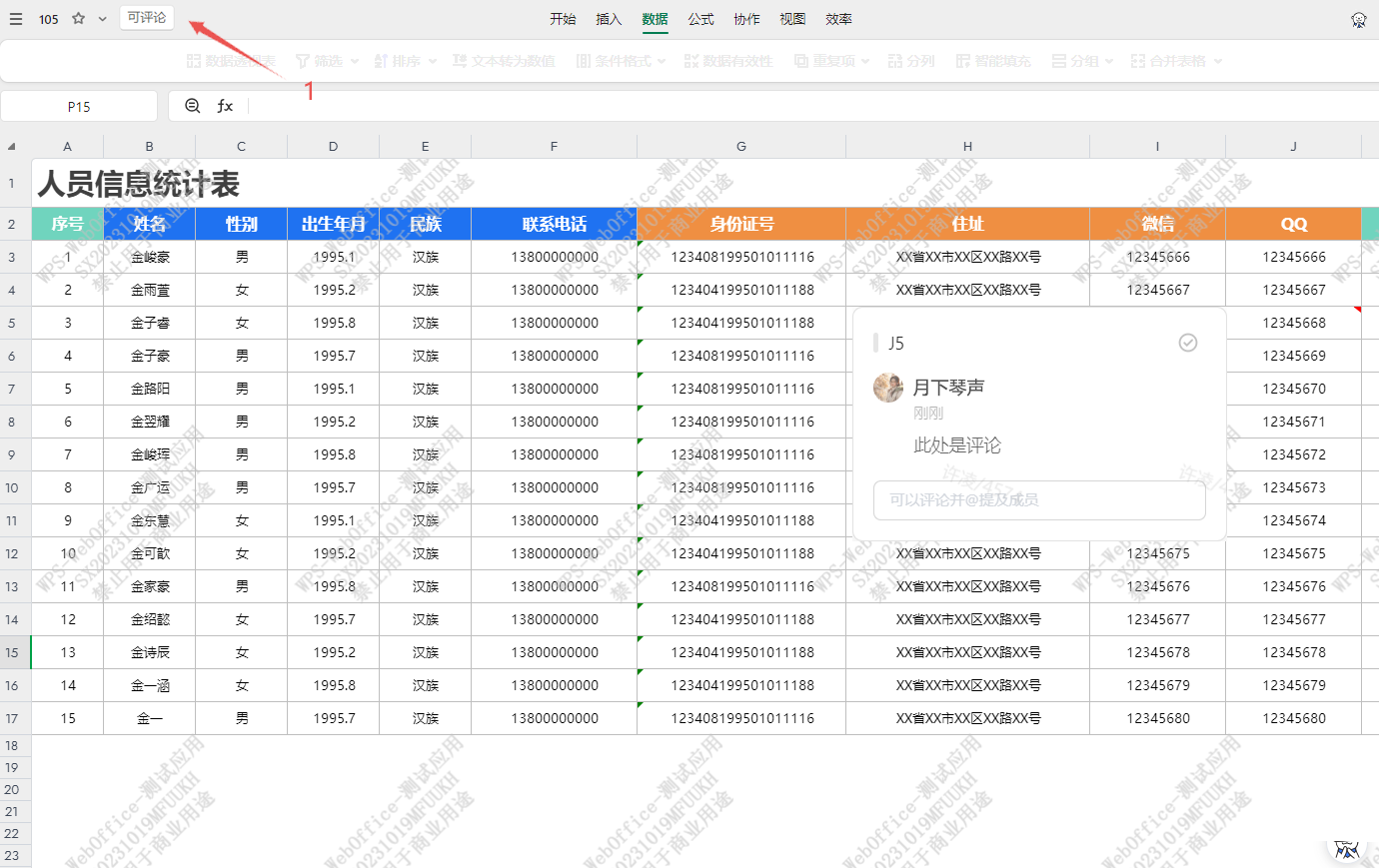Click the 出生年月 header cell
The image size is (1379, 868).
pyautogui.click(x=334, y=224)
